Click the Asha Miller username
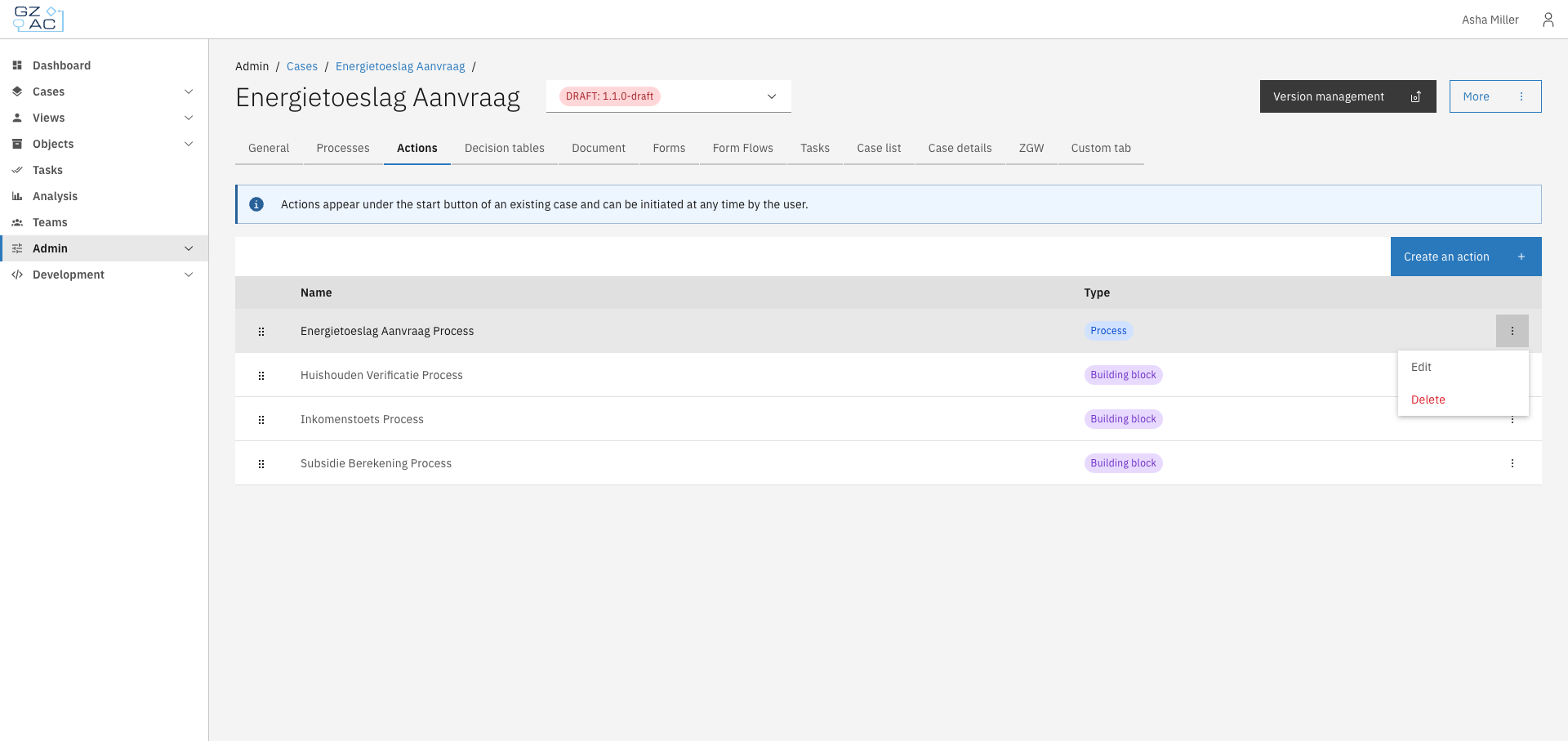The height and width of the screenshot is (741, 1568). [1490, 20]
